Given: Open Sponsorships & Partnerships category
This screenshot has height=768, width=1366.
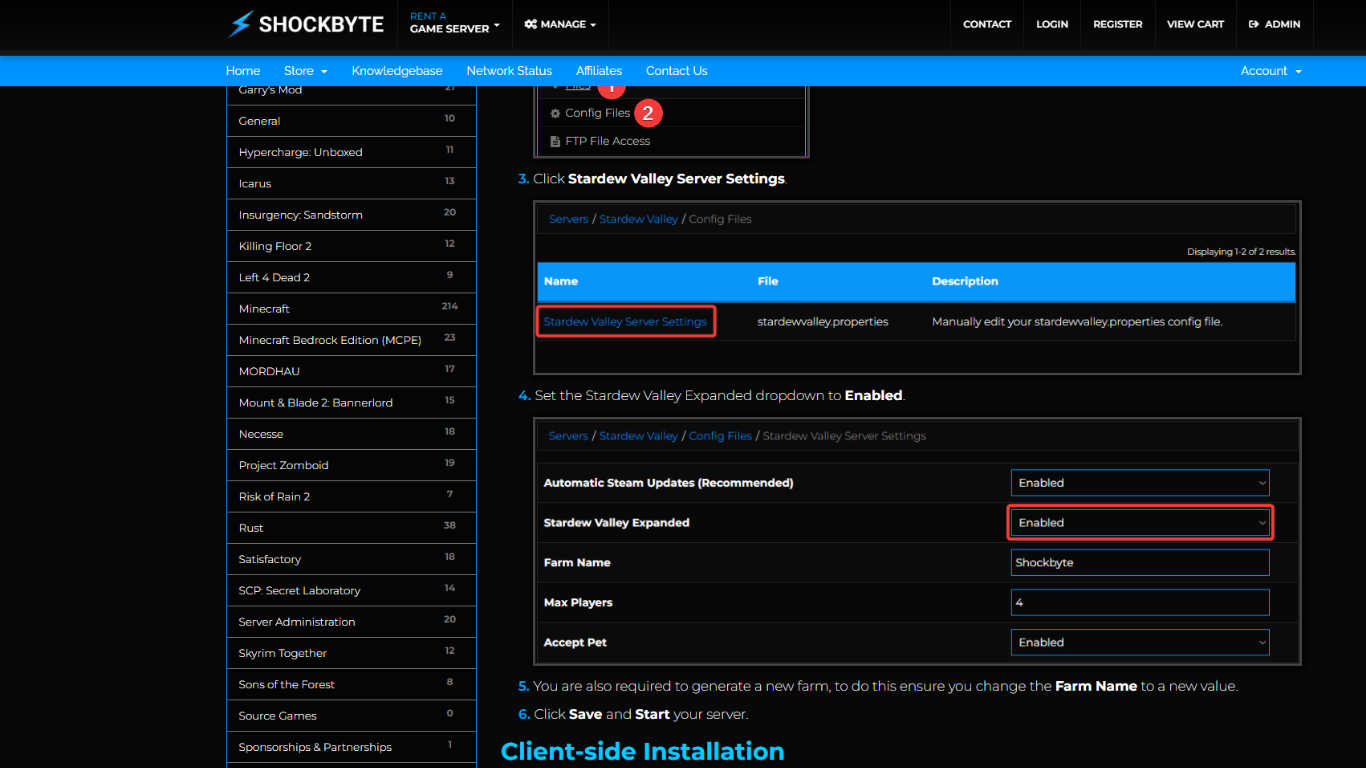Looking at the screenshot, I should point(351,747).
